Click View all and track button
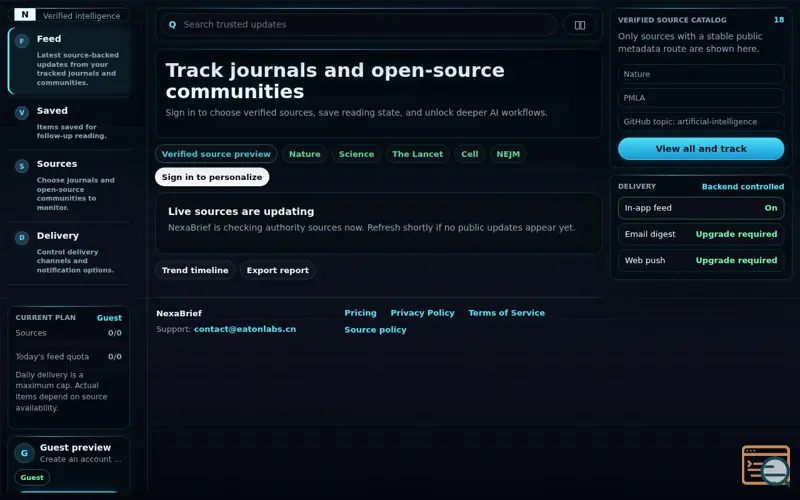Viewport: 800px width, 500px height. click(701, 148)
